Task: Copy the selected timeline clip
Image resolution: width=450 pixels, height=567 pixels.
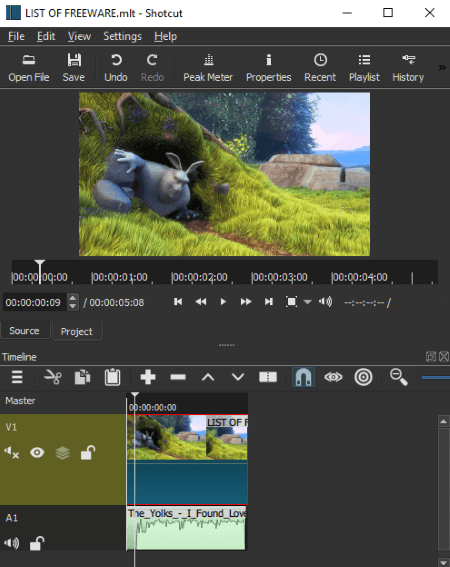Action: (x=82, y=377)
